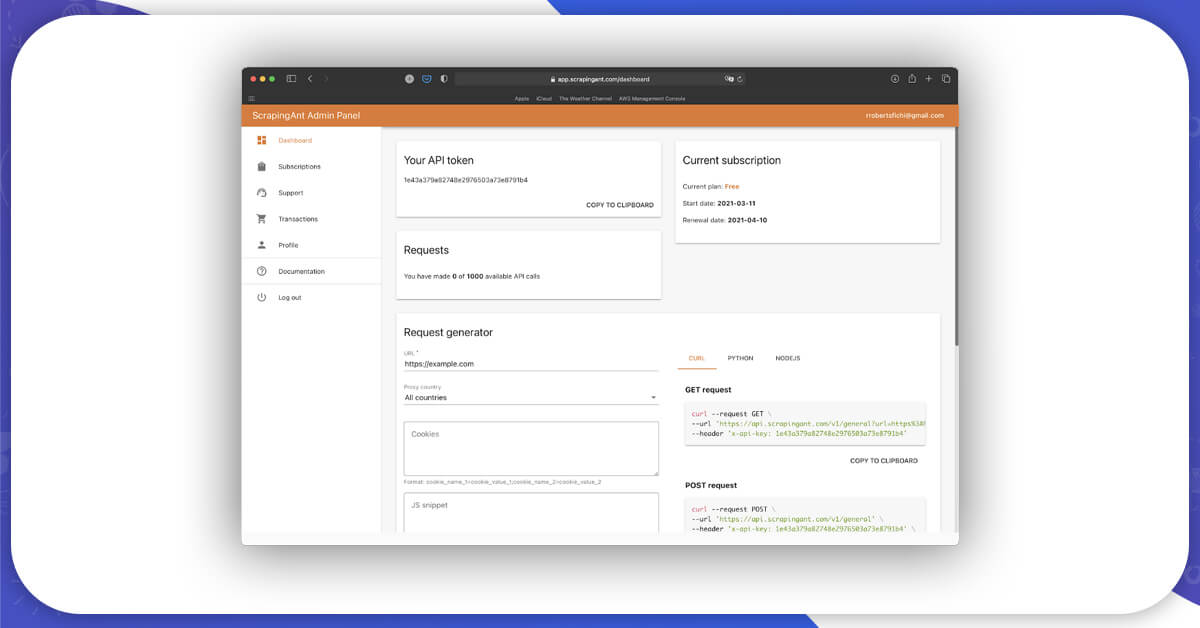Click the Documentation question mark icon
The height and width of the screenshot is (628, 1200).
(262, 271)
